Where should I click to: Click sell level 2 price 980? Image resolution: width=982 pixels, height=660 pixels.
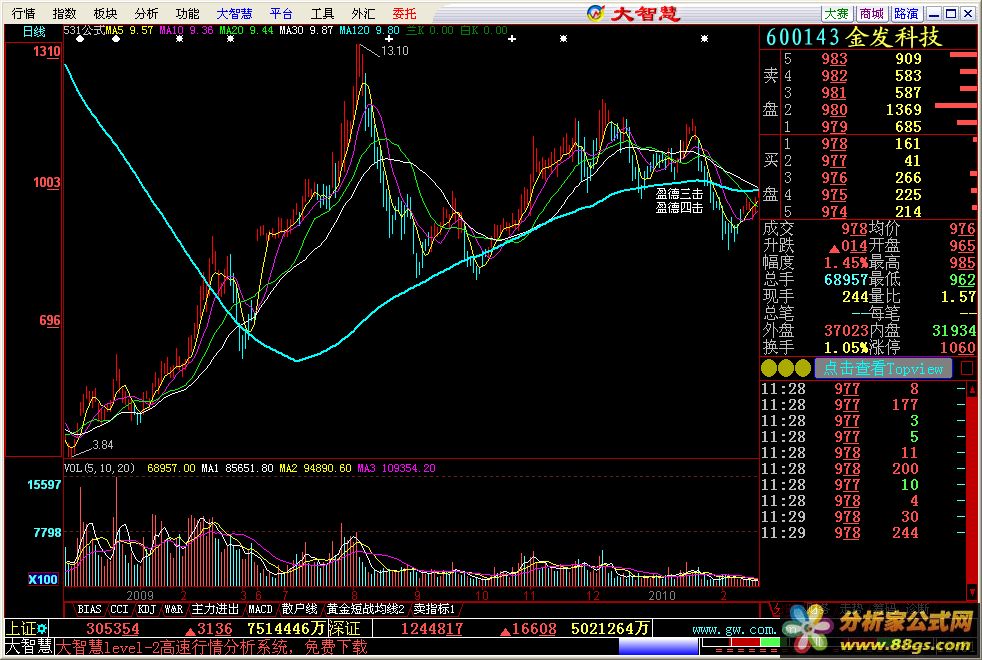click(x=834, y=110)
